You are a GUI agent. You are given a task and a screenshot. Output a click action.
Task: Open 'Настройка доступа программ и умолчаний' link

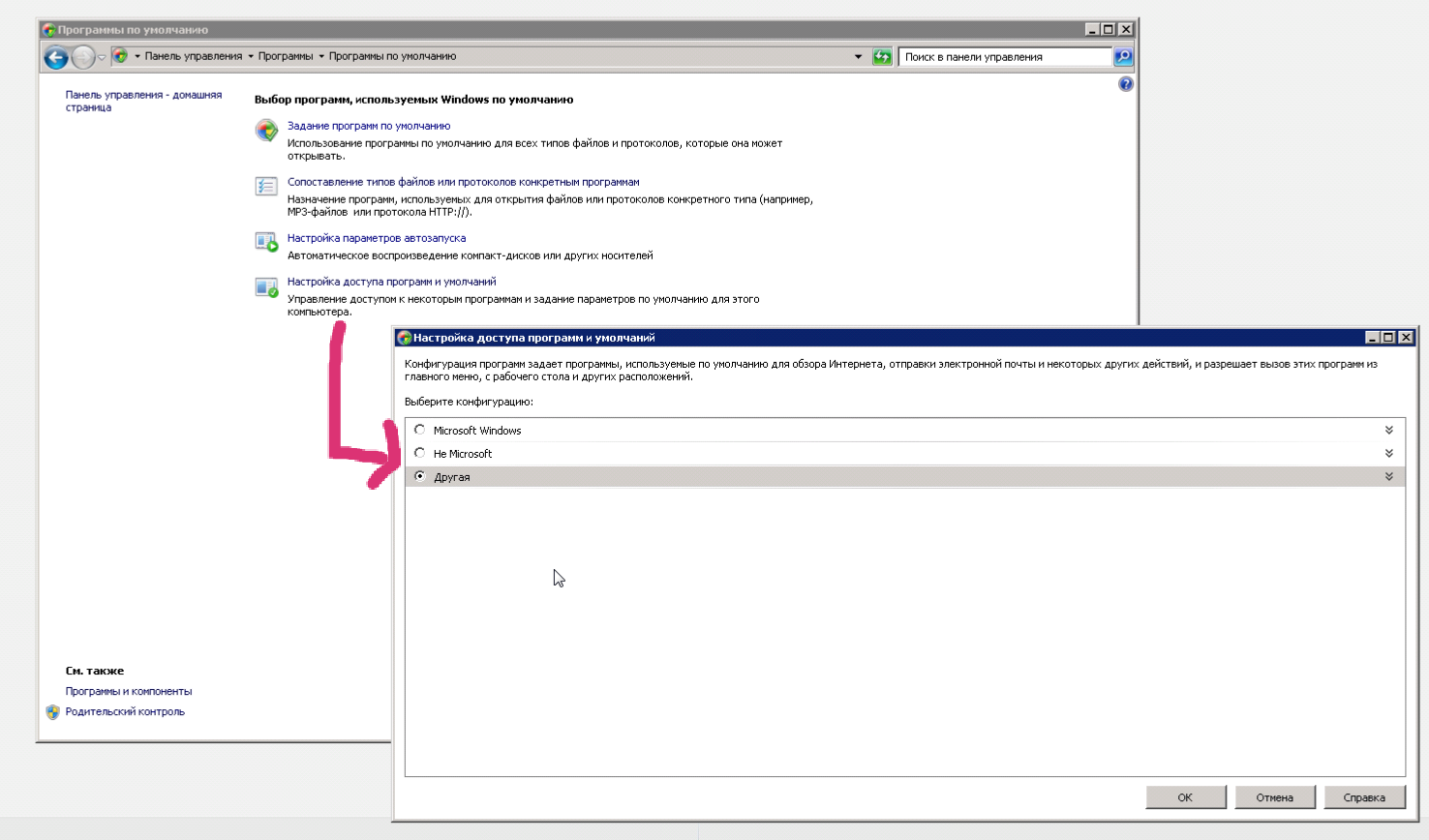391,282
